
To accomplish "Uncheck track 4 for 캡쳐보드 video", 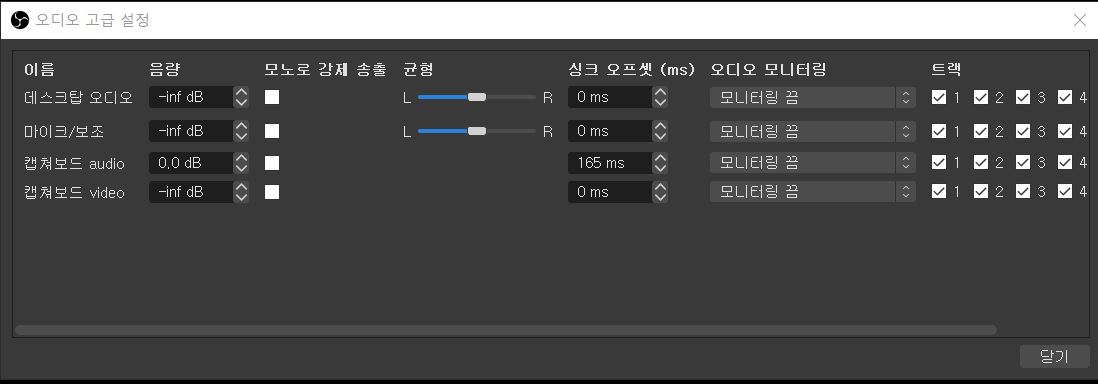I will click(1064, 192).
